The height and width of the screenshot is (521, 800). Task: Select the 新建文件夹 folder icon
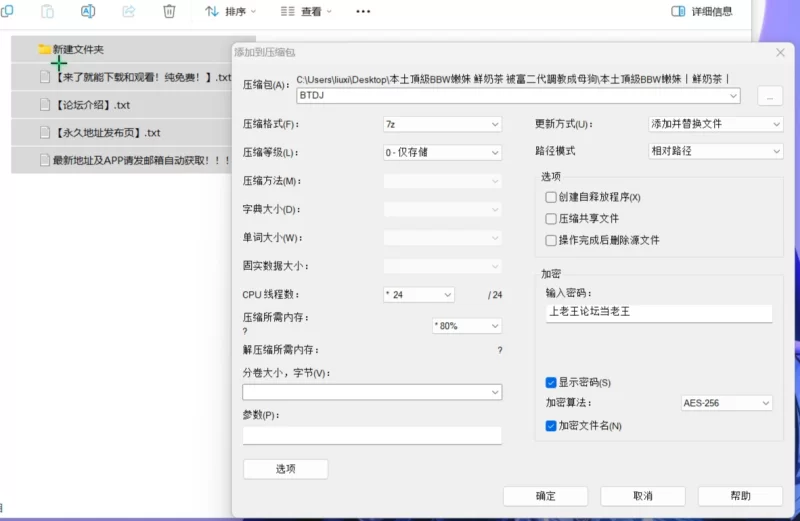coord(44,49)
